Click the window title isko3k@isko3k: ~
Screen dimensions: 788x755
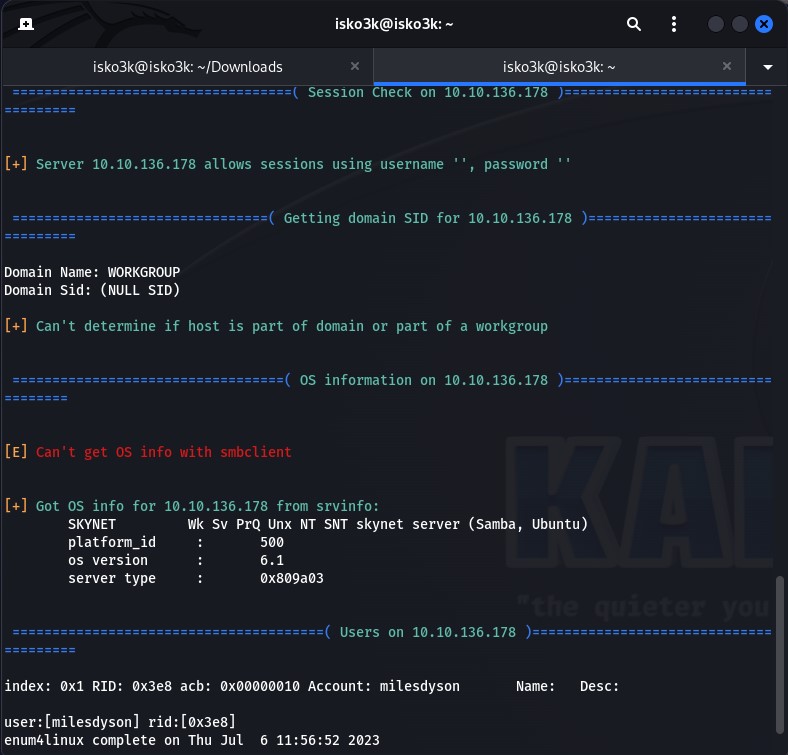[x=393, y=24]
